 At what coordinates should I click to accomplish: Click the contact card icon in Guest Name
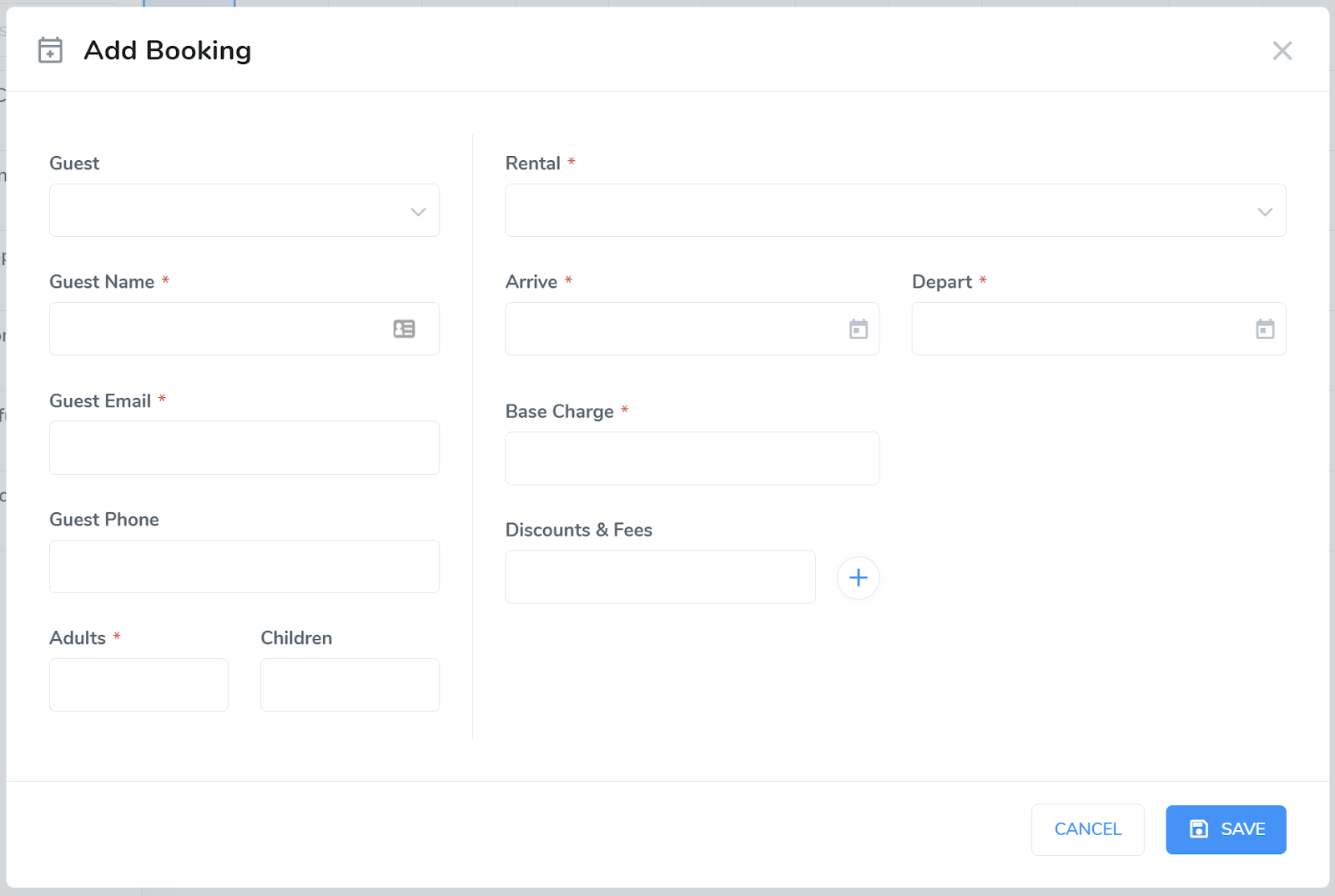click(x=404, y=329)
